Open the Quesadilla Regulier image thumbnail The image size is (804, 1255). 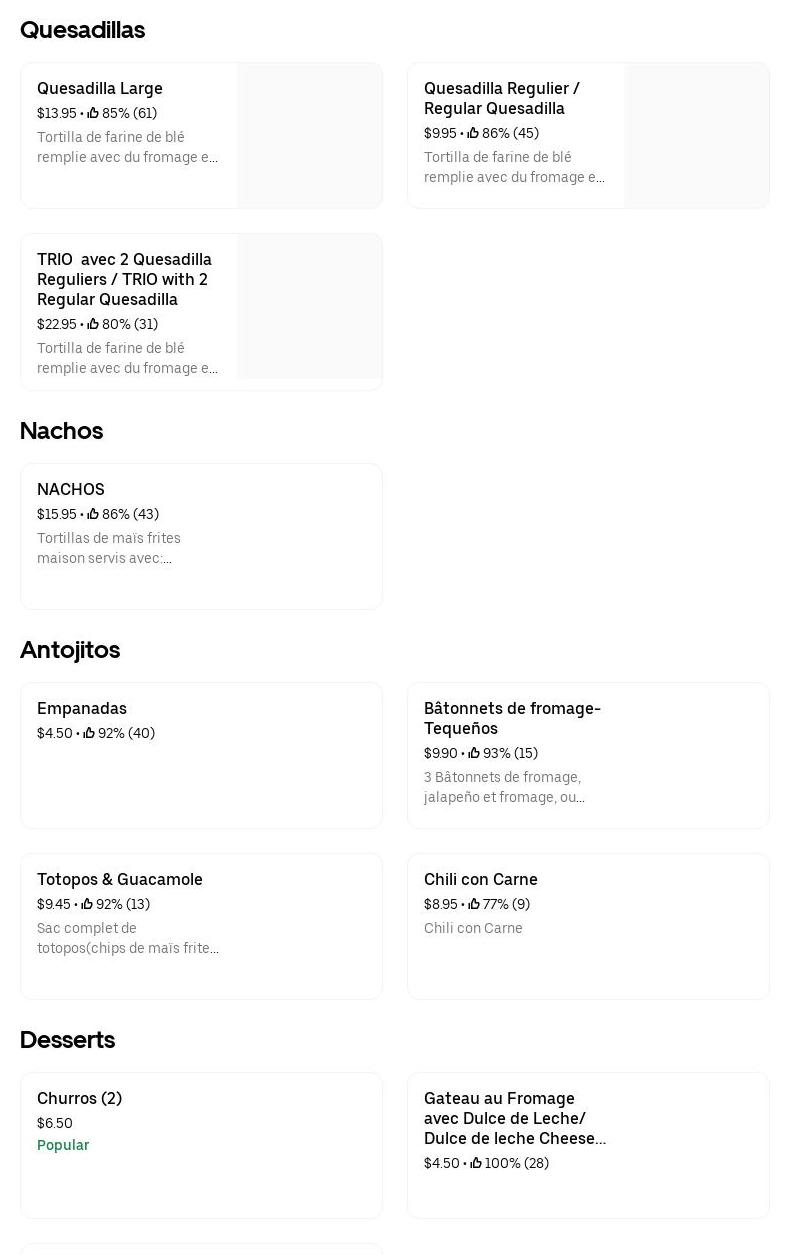click(x=696, y=136)
